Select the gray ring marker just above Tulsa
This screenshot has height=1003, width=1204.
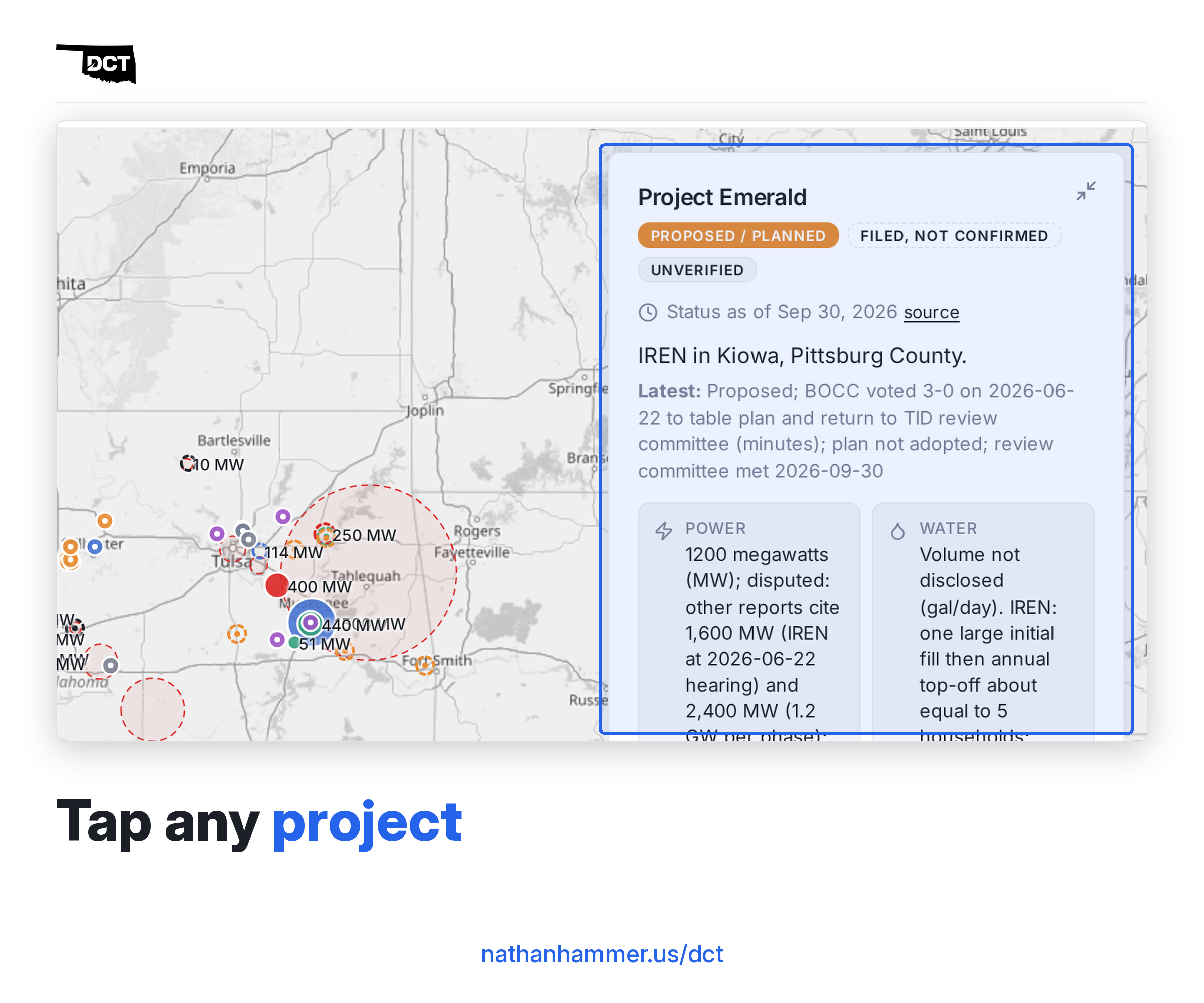pyautogui.click(x=248, y=539)
